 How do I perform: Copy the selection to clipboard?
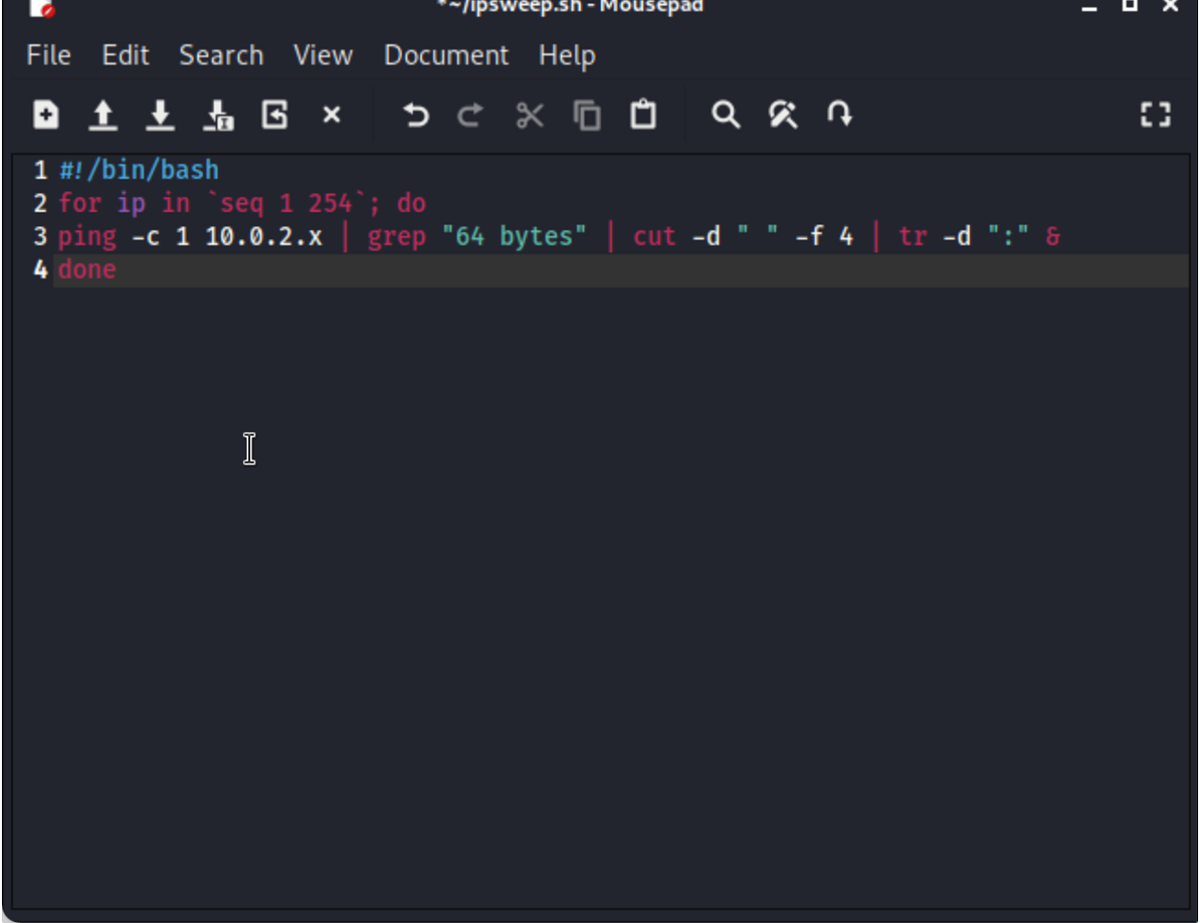(x=586, y=115)
